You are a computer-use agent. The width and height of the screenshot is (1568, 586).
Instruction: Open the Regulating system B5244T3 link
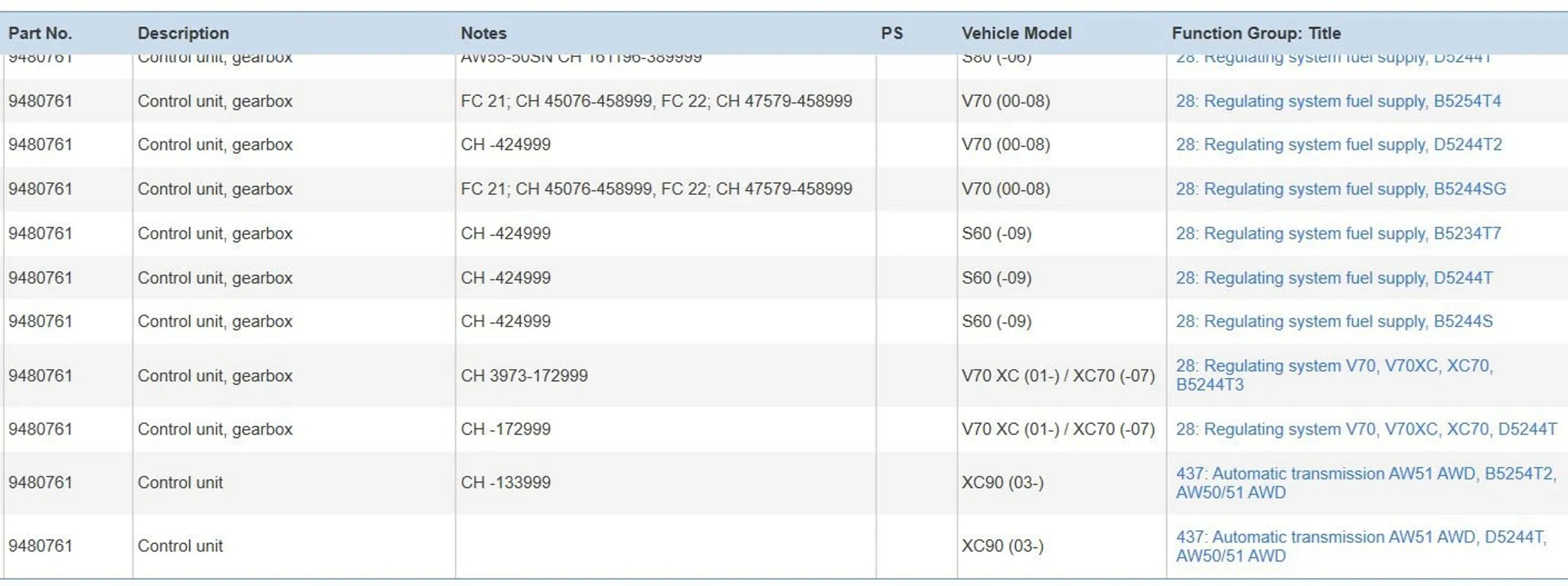pyautogui.click(x=1333, y=375)
